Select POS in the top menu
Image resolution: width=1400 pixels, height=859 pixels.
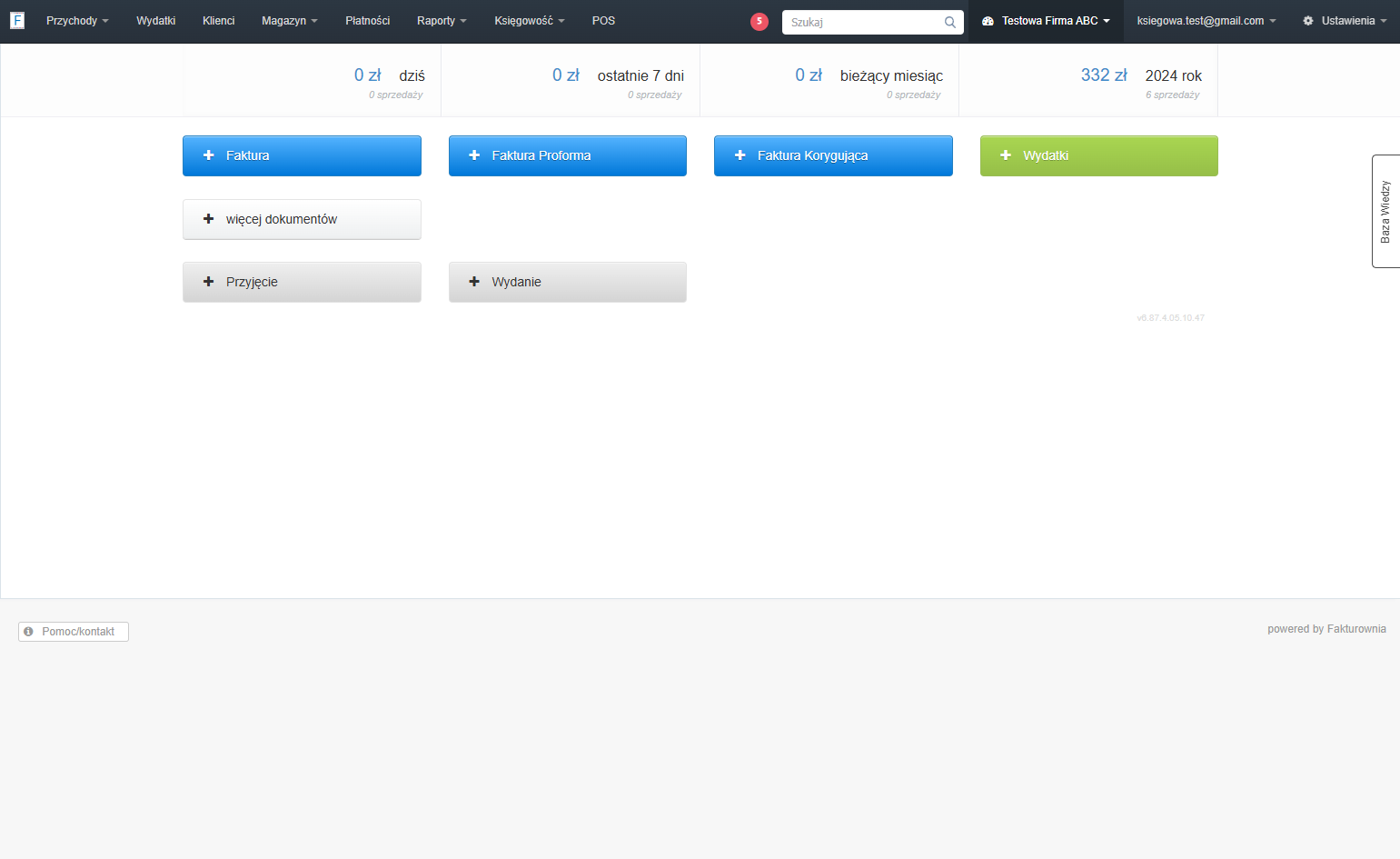click(603, 21)
